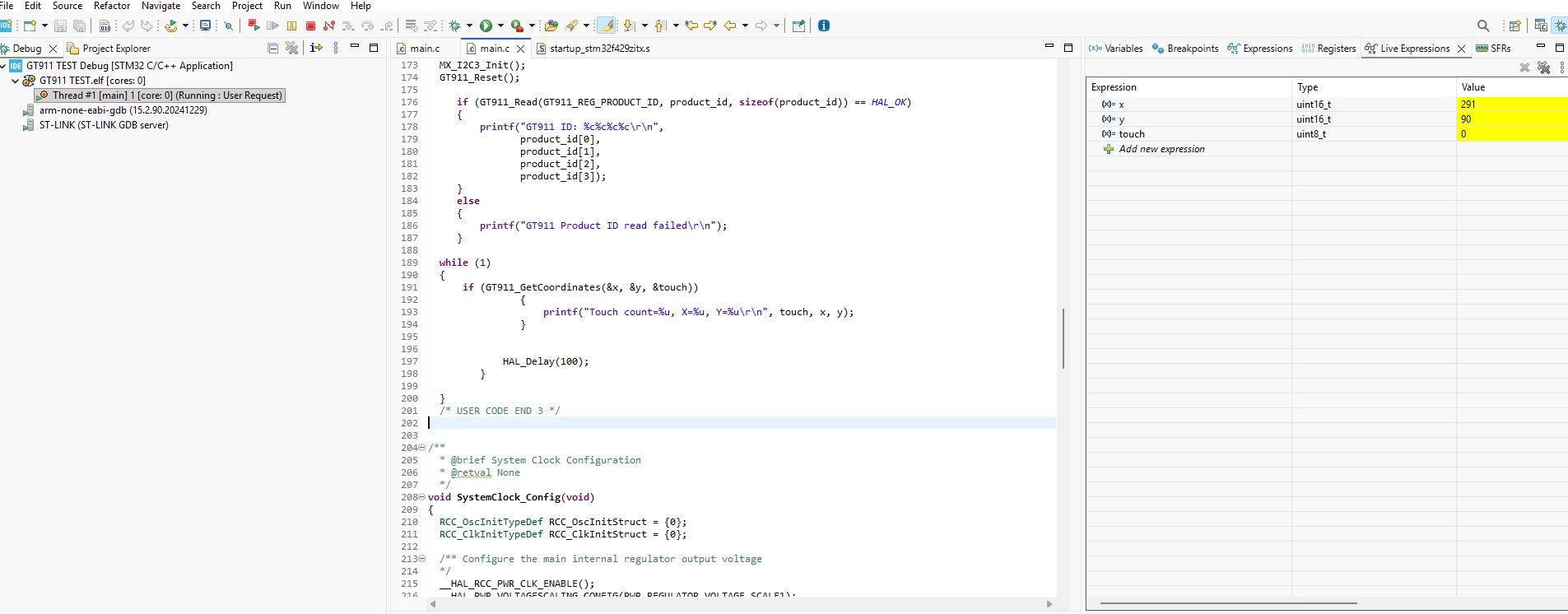This screenshot has width=1568, height=614.
Task: Click the editor vertical scrollbar thumb
Action: pyautogui.click(x=1063, y=338)
